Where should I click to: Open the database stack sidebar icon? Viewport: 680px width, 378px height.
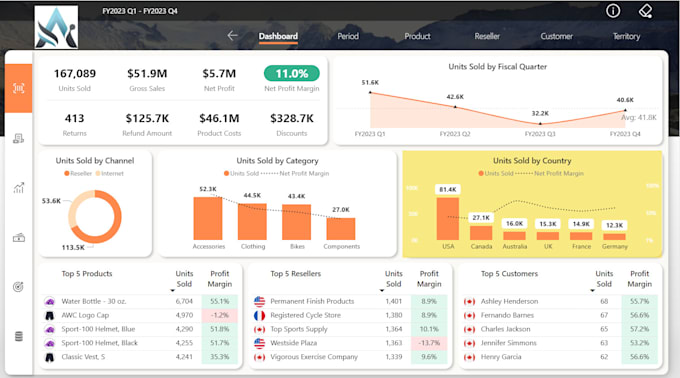18,336
